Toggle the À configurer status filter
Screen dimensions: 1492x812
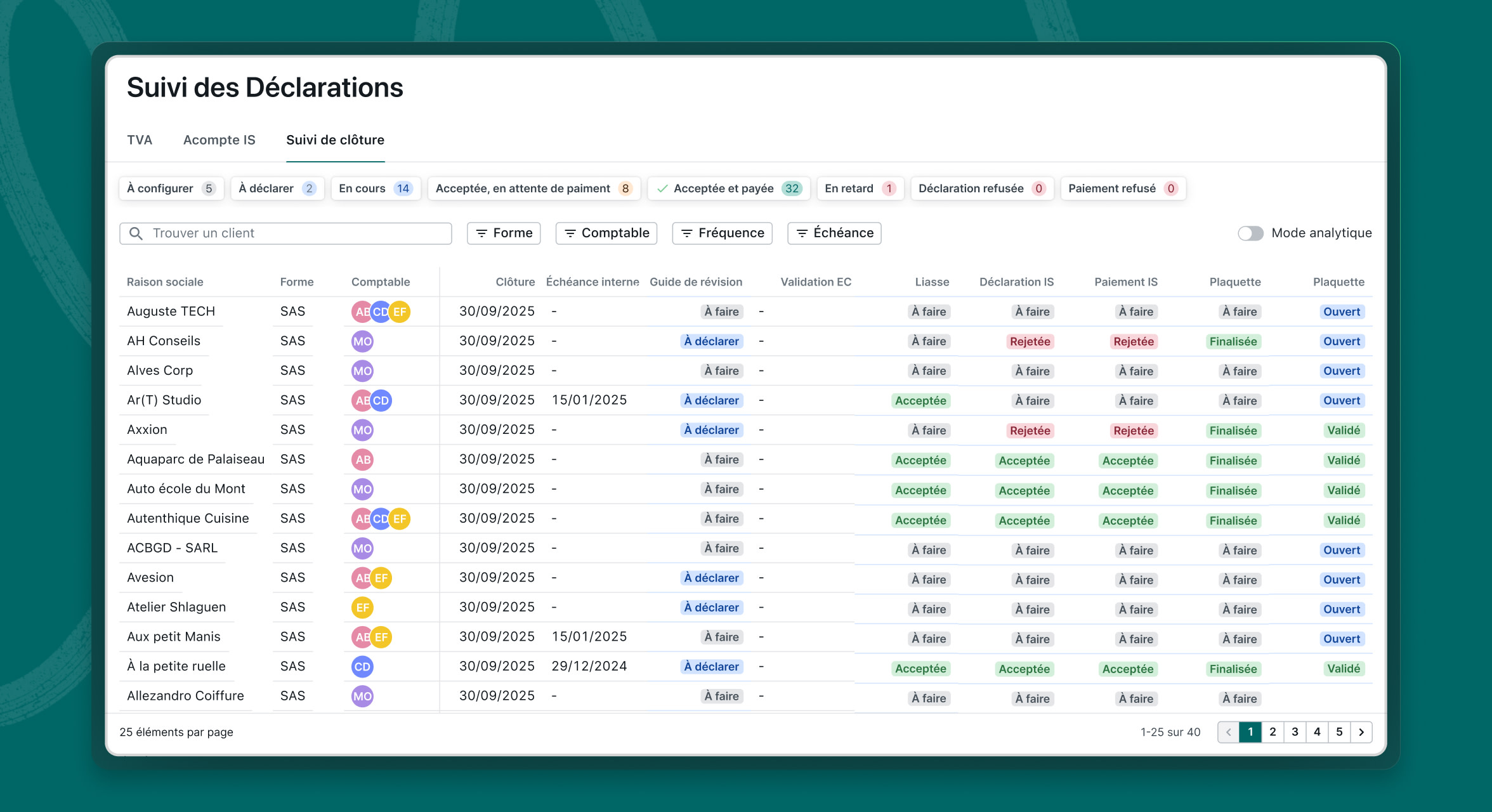click(x=171, y=188)
